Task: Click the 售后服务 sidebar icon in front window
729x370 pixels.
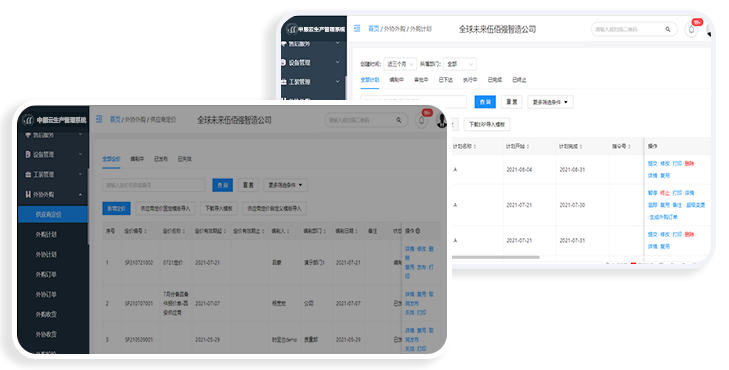Action: [28, 135]
